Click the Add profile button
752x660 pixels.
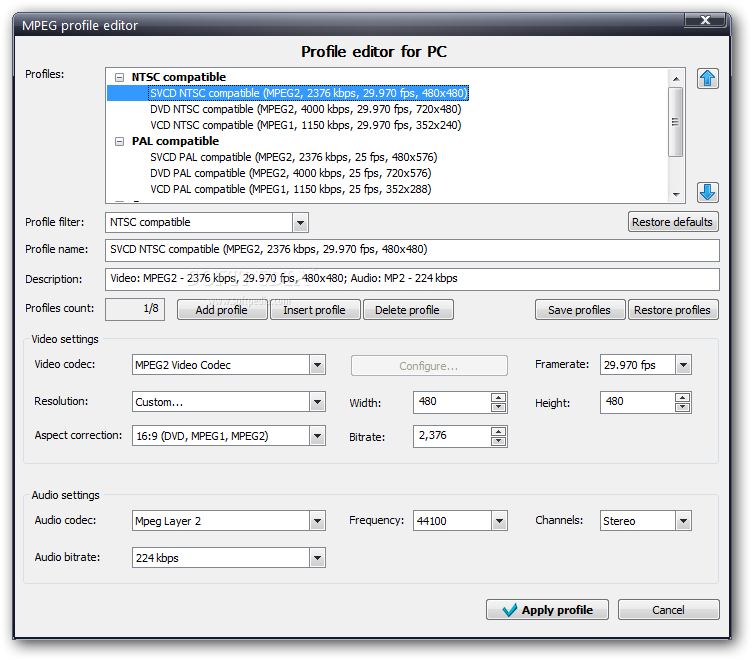click(x=222, y=310)
